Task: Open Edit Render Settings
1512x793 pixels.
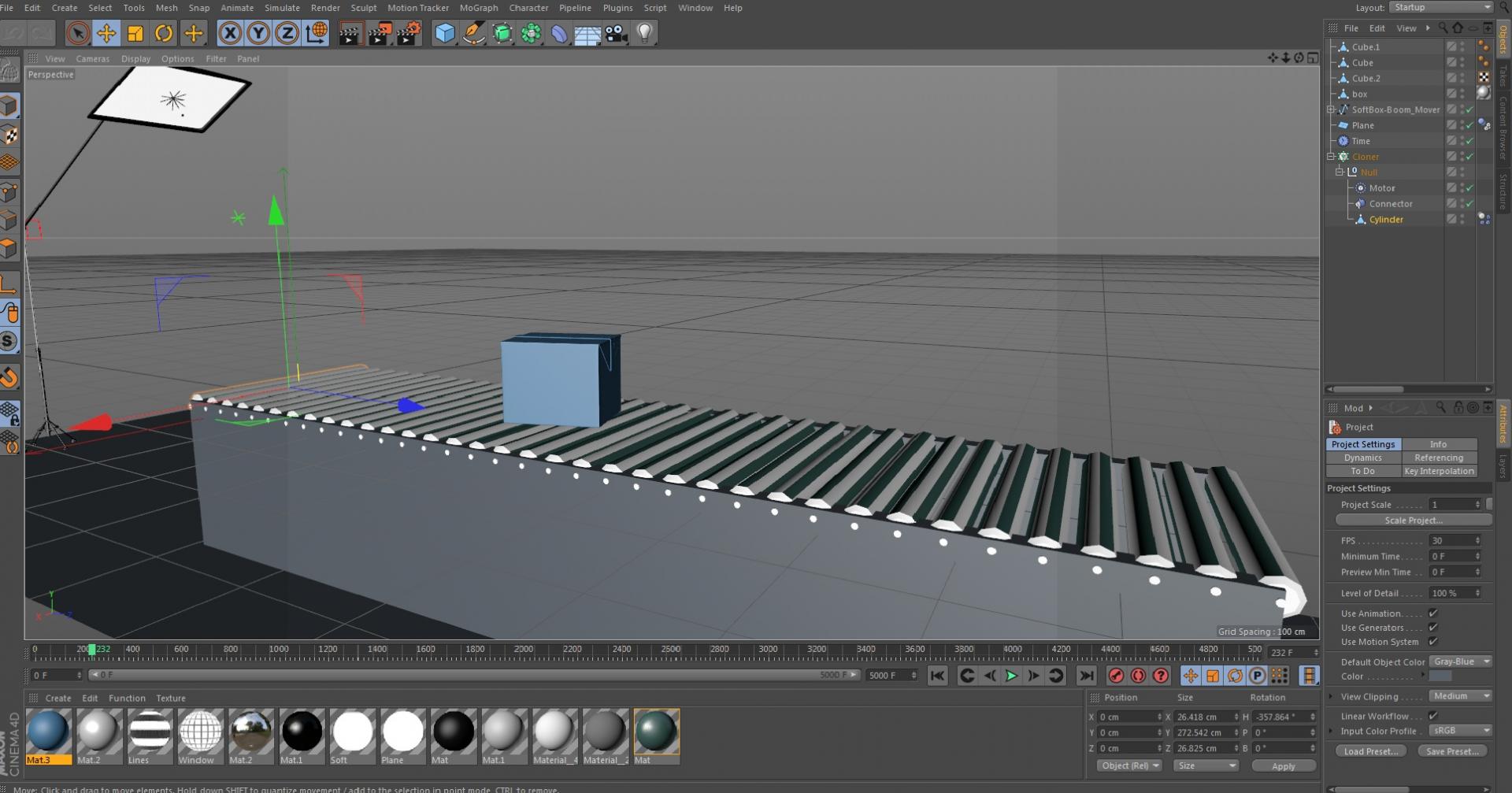Action: [x=409, y=33]
